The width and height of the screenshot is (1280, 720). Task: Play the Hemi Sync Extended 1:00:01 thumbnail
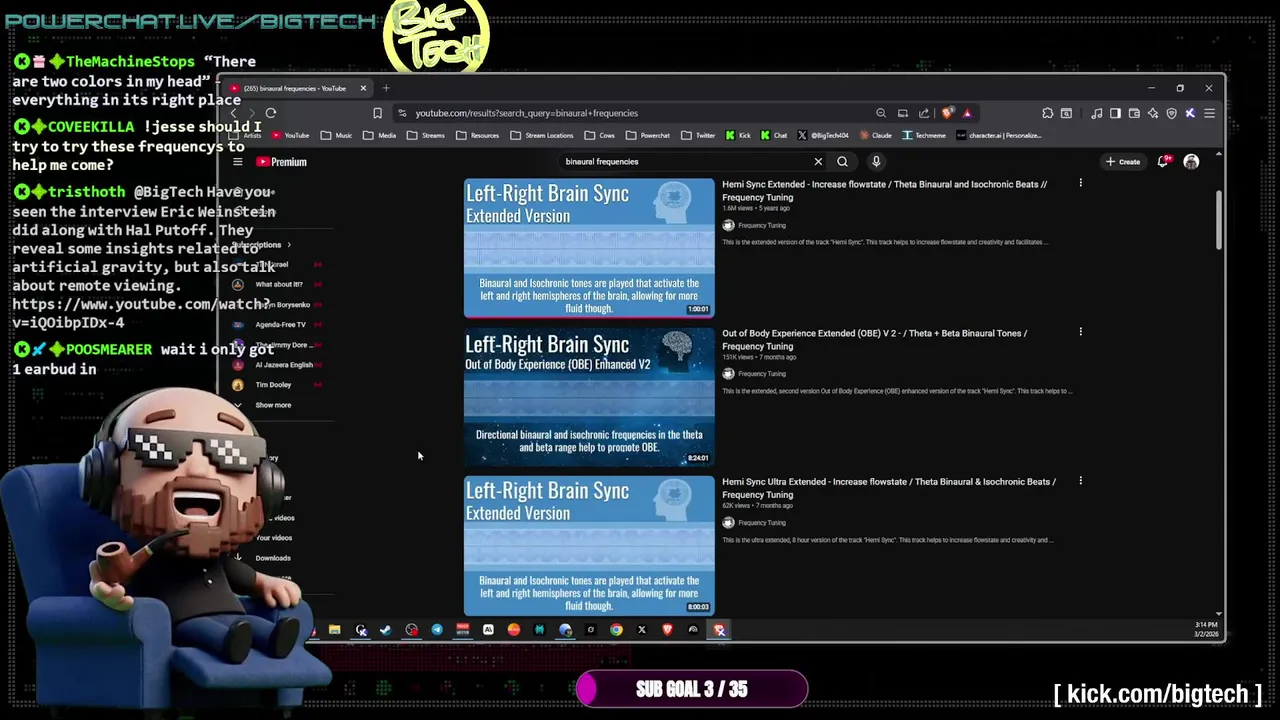(x=589, y=248)
